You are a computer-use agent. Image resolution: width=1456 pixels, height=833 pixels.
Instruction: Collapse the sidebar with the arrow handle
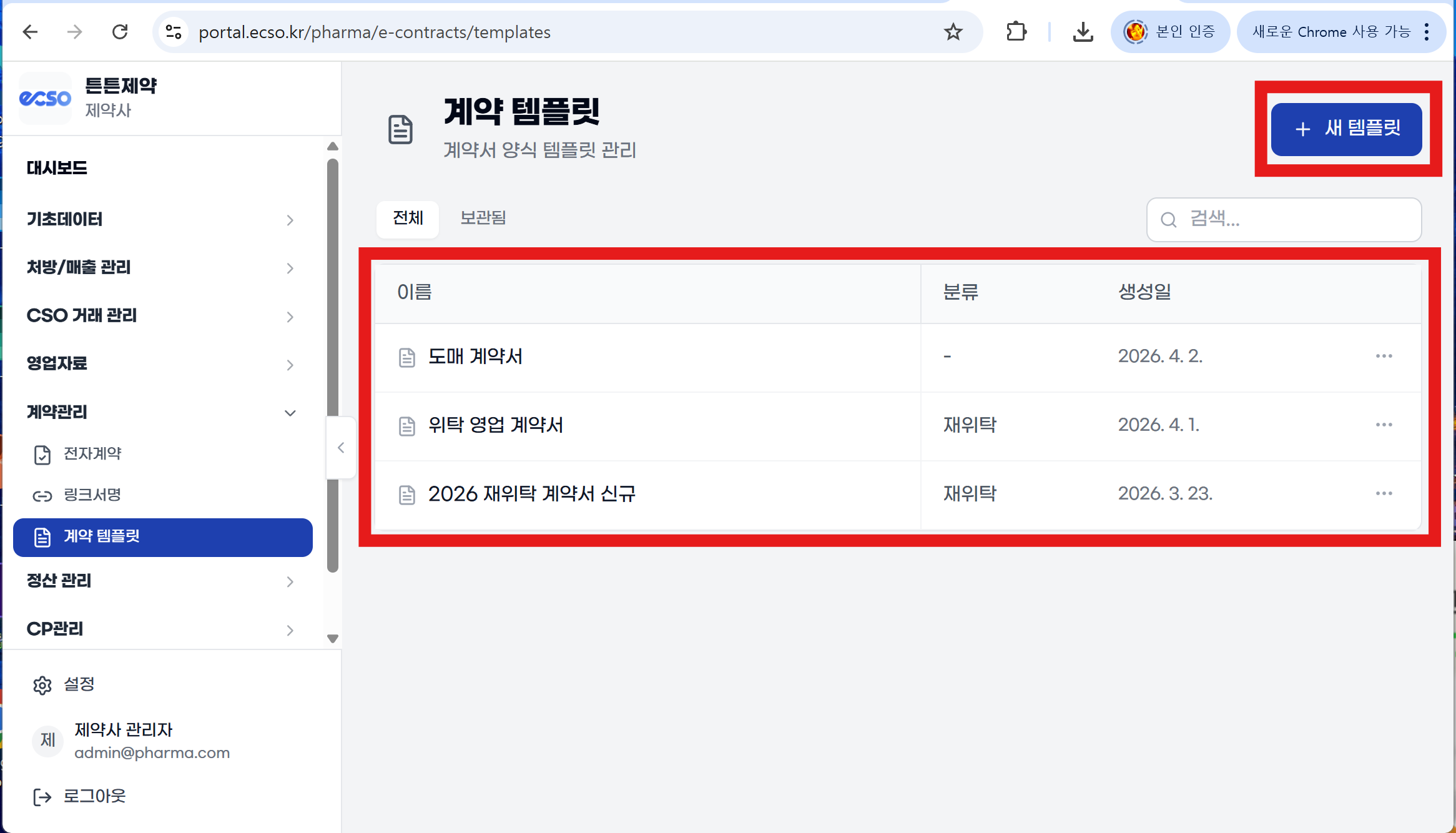341,448
